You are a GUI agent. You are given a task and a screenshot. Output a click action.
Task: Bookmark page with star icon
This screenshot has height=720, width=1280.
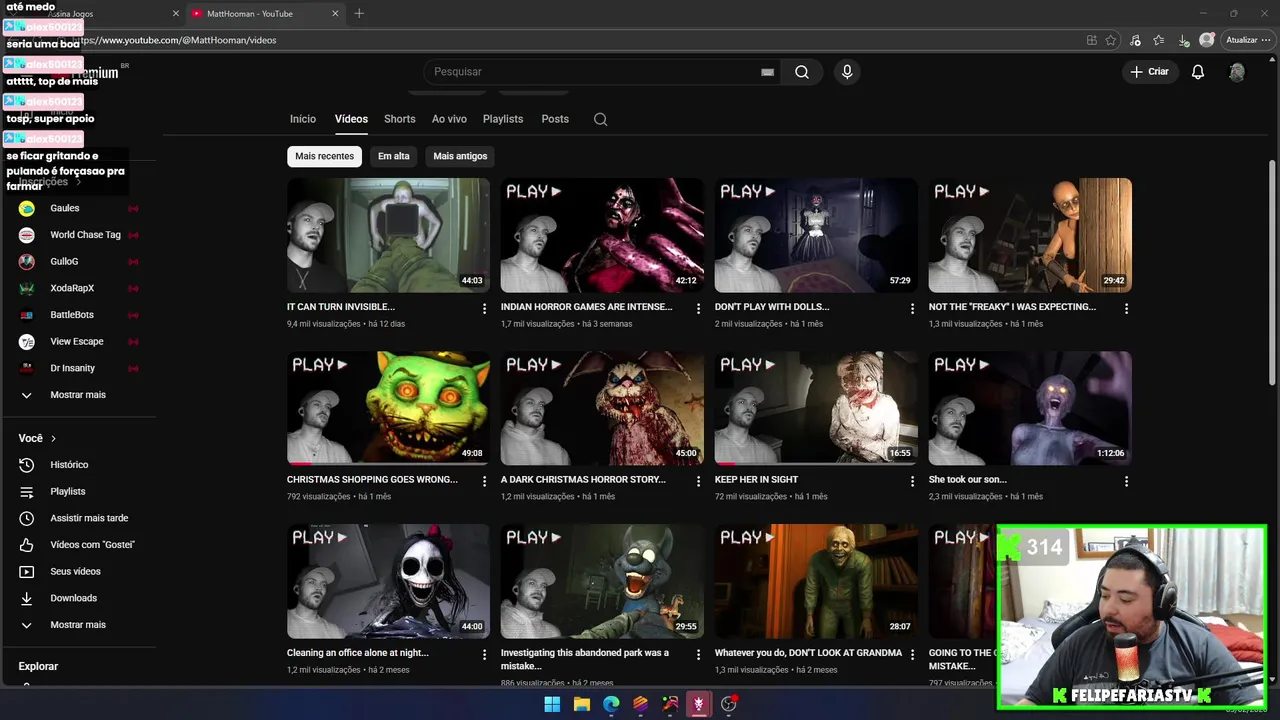(x=1111, y=40)
